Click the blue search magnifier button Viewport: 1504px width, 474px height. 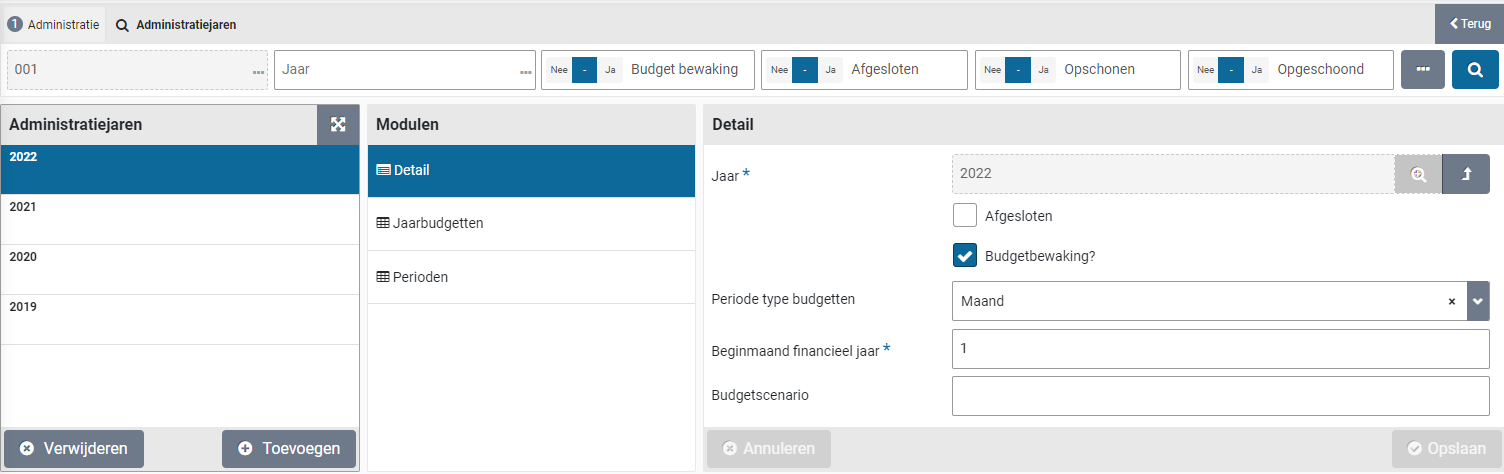tap(1475, 70)
